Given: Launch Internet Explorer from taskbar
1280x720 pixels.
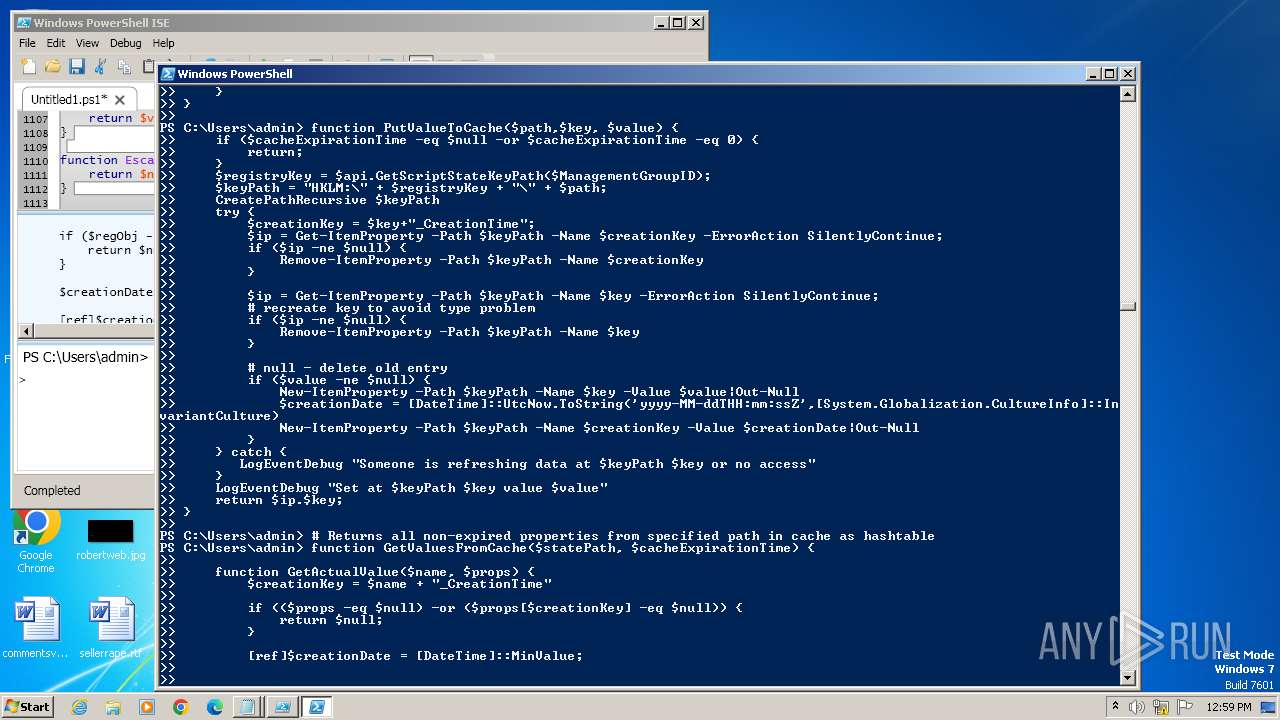Looking at the screenshot, I should (79, 707).
